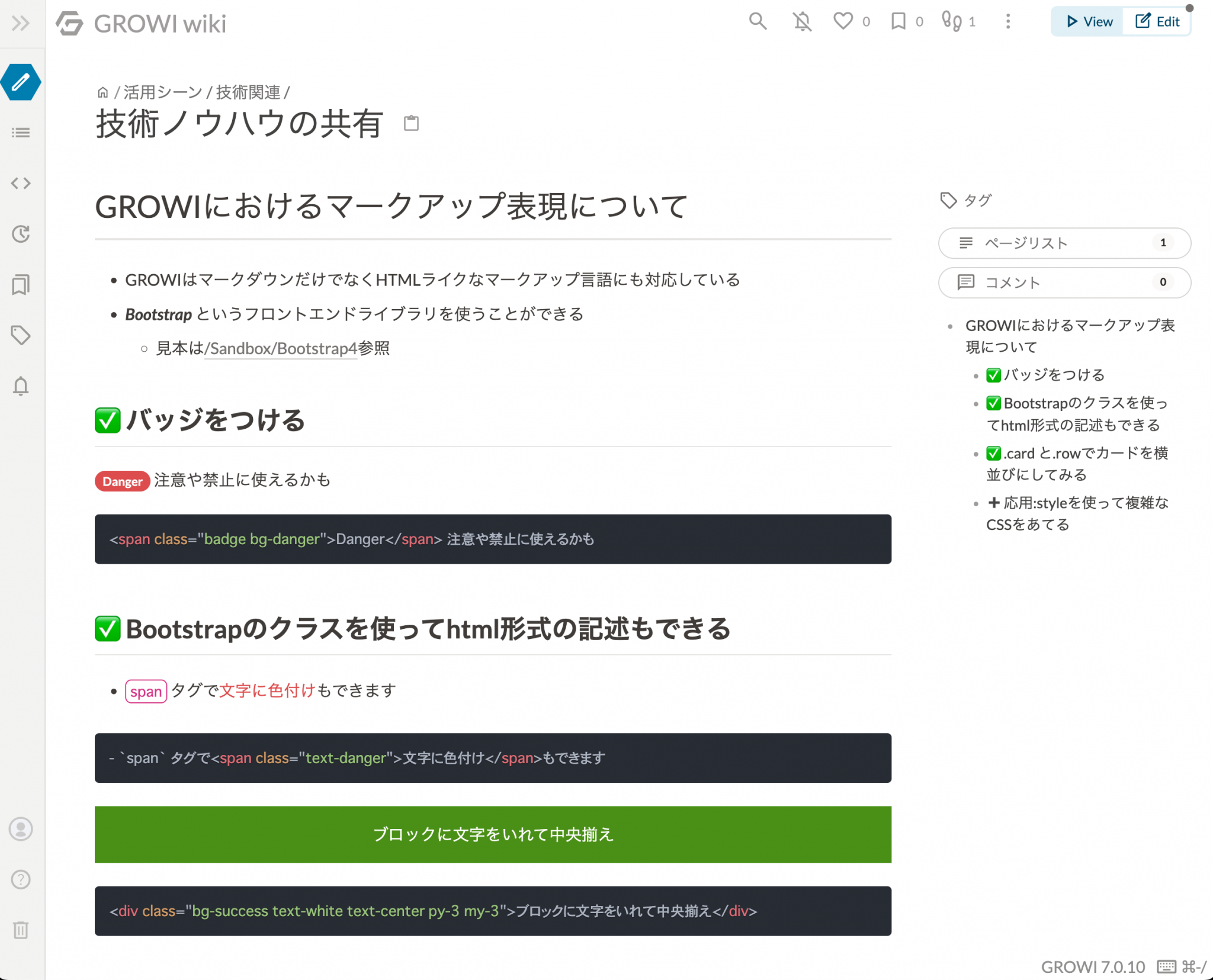The image size is (1213, 980).
Task: Open the search icon in the top bar
Action: 757,21
